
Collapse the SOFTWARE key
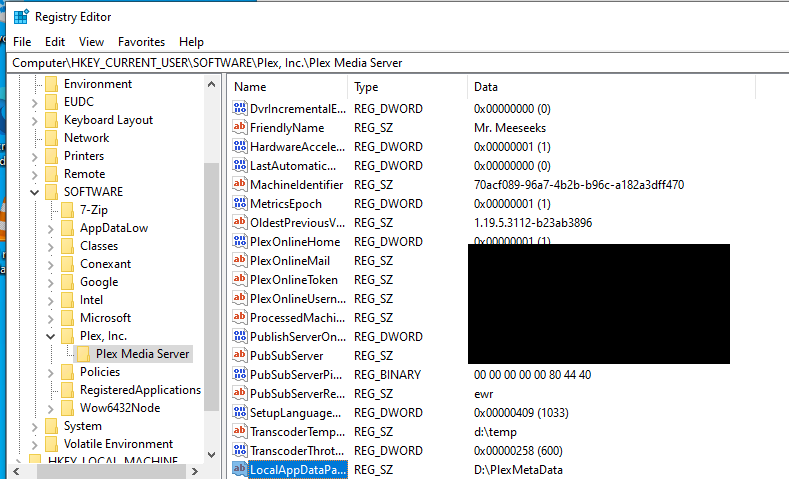click(34, 192)
